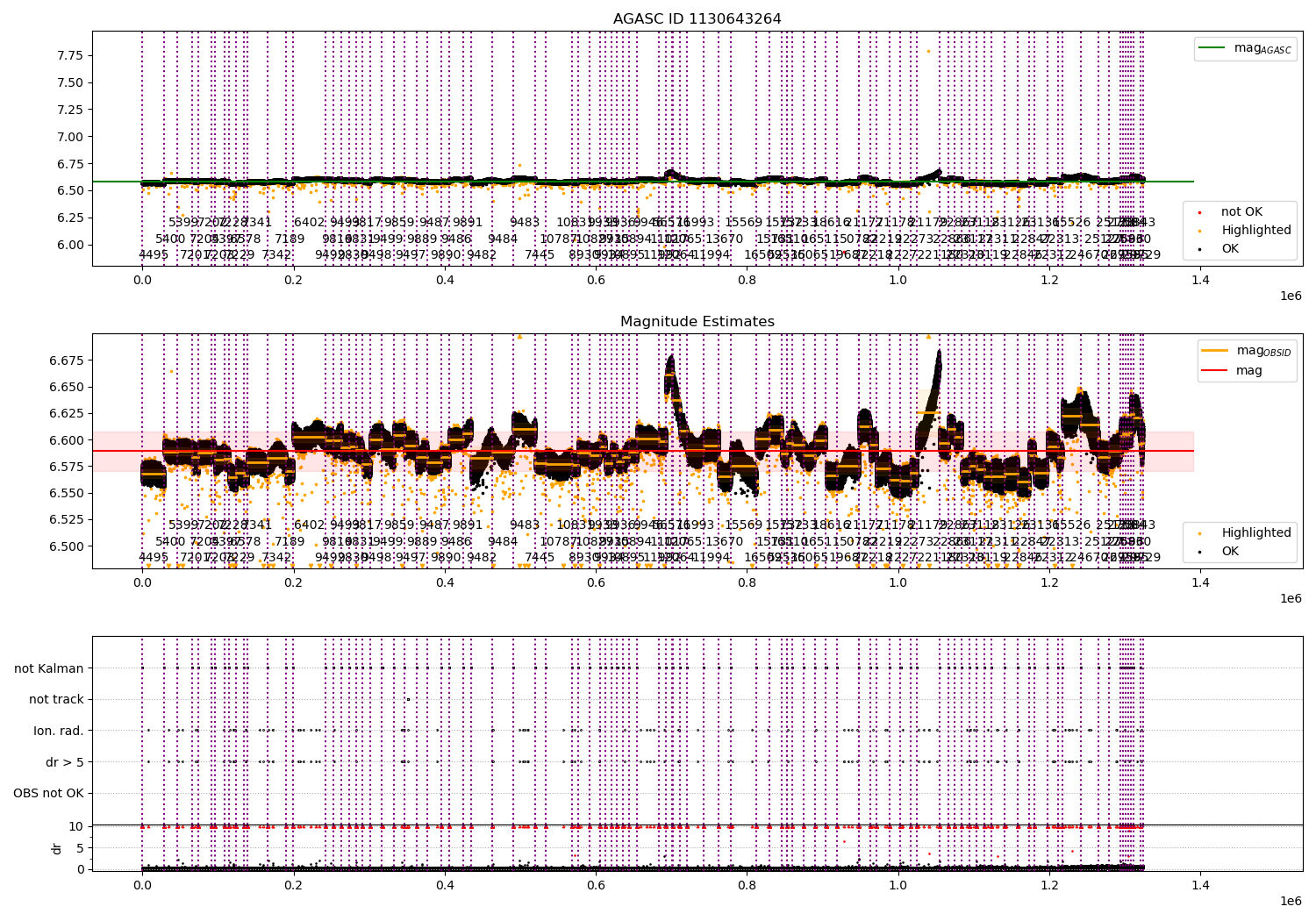
Task: Click the Ion. rad. axis label
Action: click(59, 731)
